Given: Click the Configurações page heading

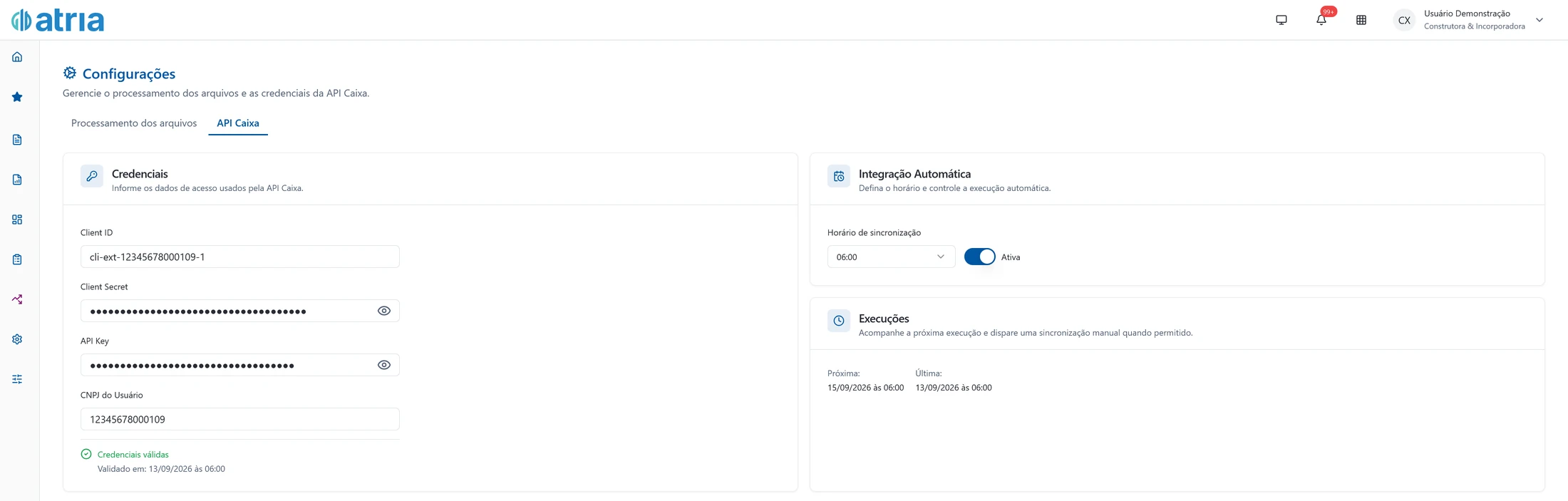Looking at the screenshot, I should (x=129, y=73).
